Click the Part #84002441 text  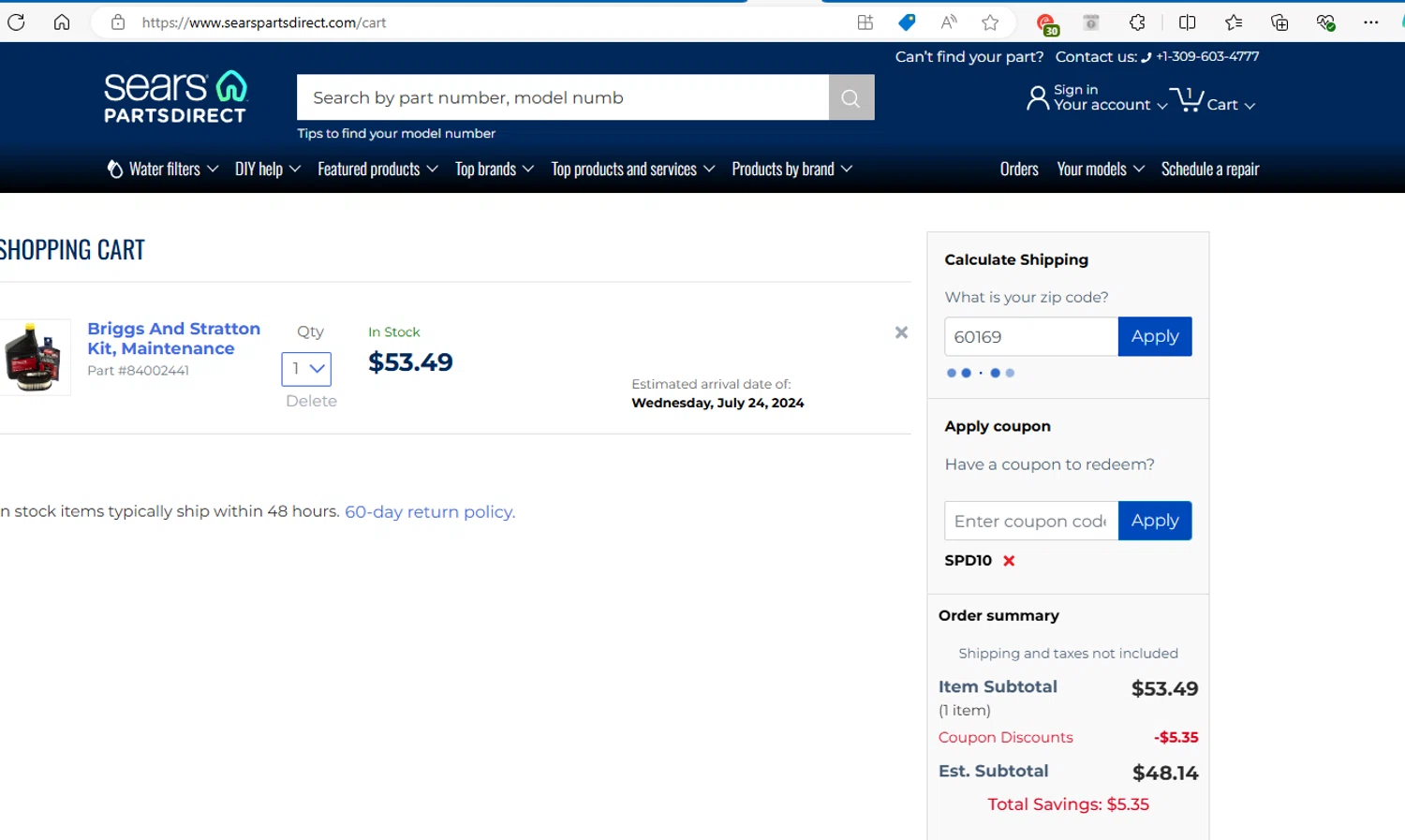139,370
